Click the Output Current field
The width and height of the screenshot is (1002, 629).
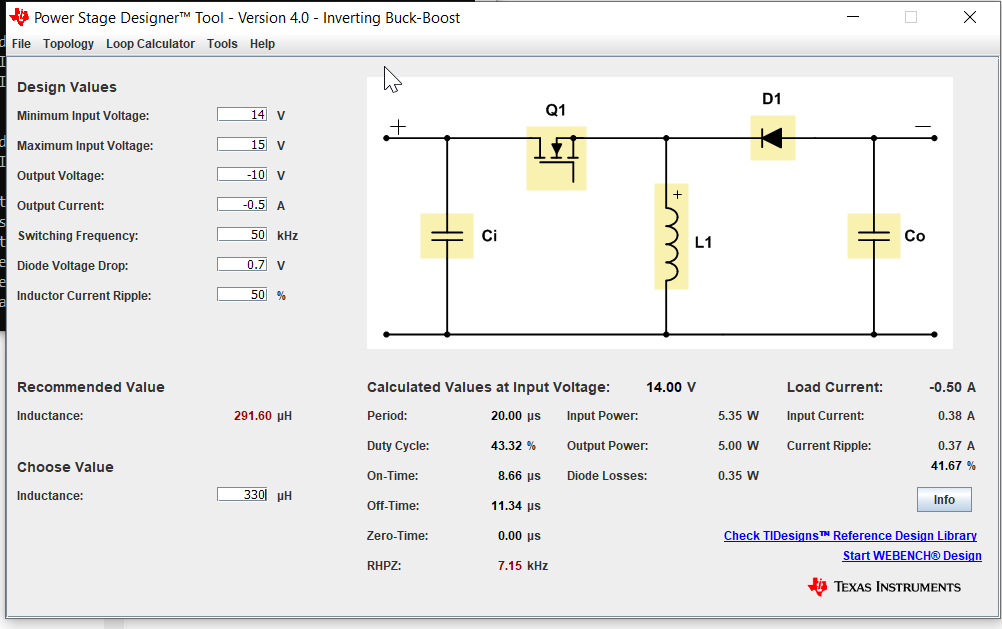pos(242,205)
